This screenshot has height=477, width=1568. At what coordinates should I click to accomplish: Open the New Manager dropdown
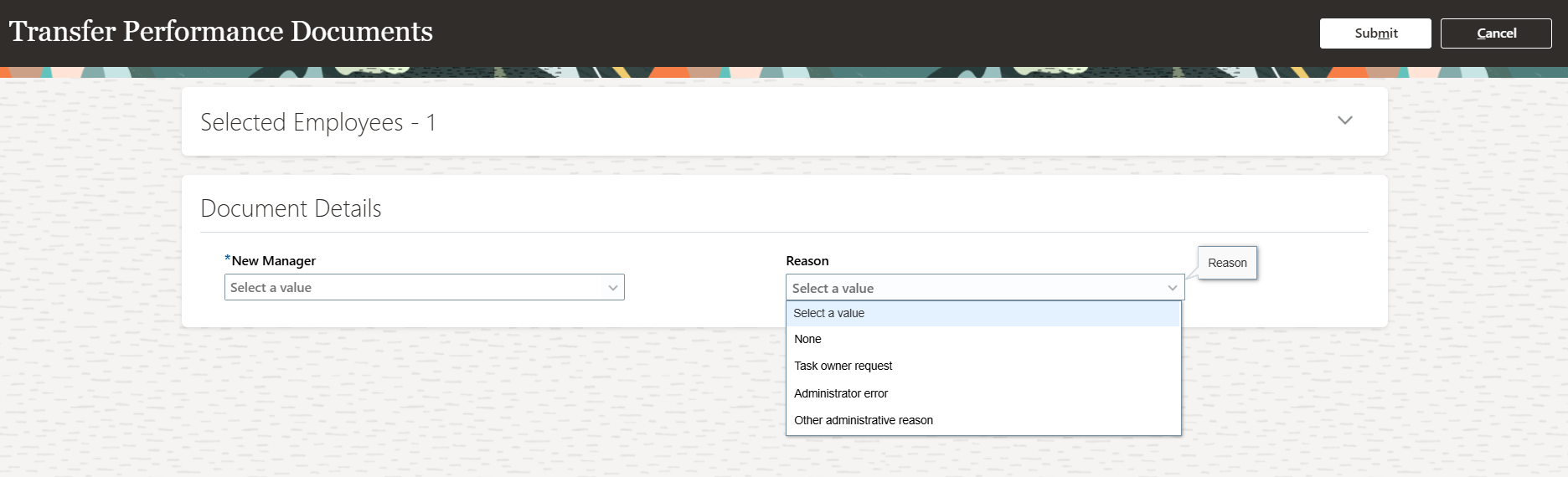click(424, 287)
